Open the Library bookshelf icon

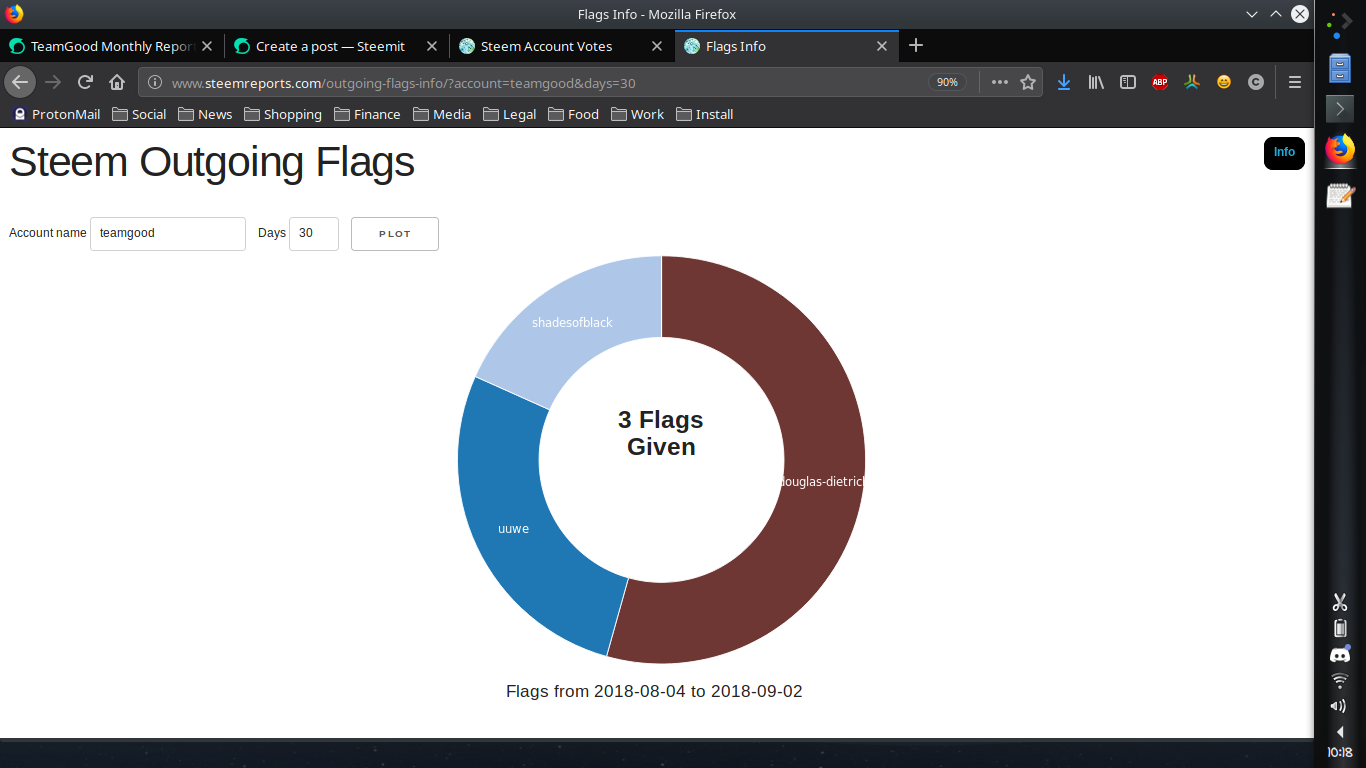coord(1096,82)
